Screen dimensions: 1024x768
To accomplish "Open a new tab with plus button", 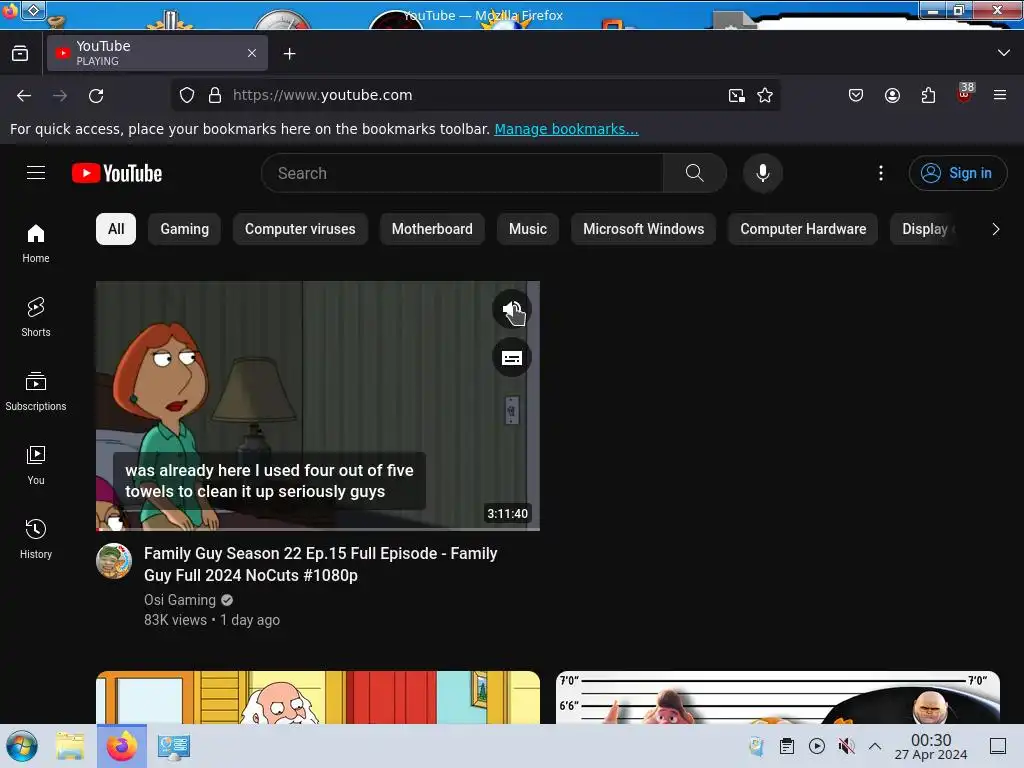I will click(289, 54).
